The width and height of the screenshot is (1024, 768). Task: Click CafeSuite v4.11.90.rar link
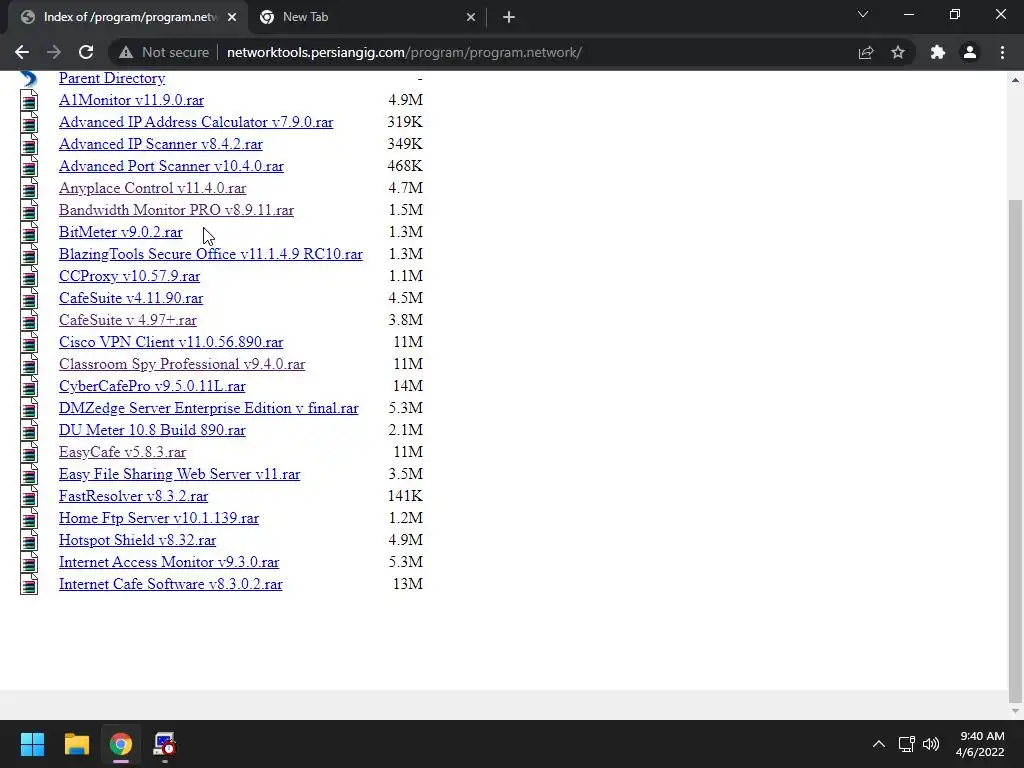coord(131,298)
